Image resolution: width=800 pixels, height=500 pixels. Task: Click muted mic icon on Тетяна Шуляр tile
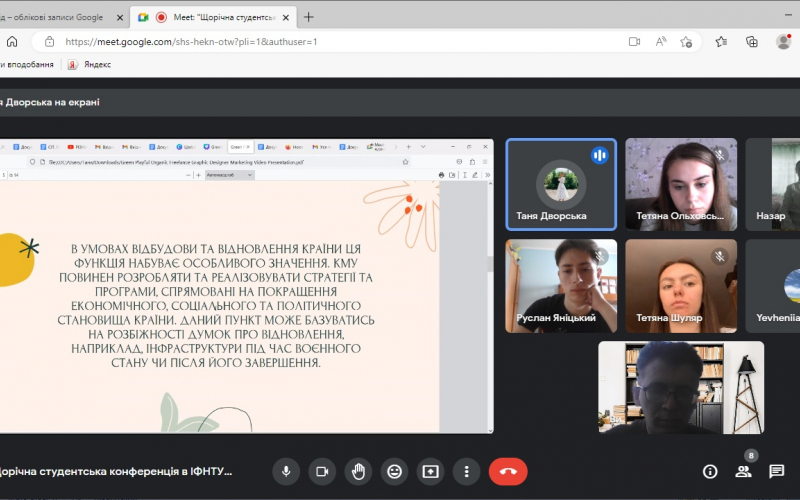point(719,256)
